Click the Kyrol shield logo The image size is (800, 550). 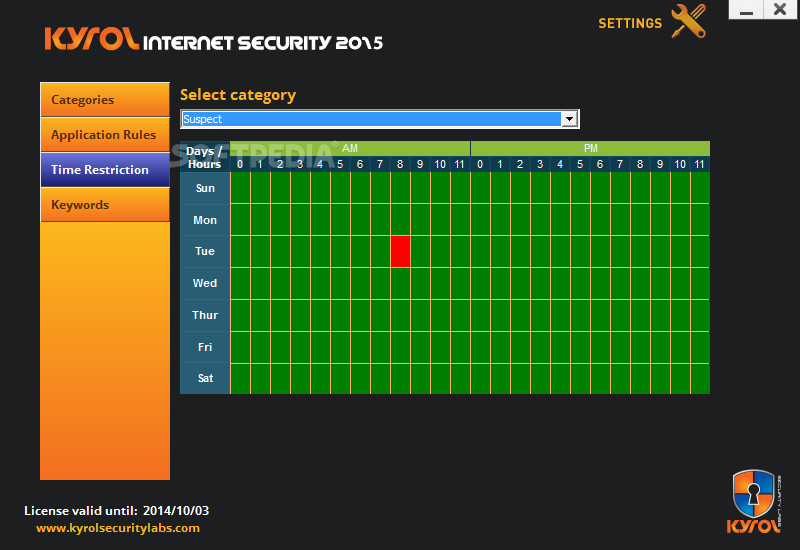(x=754, y=502)
